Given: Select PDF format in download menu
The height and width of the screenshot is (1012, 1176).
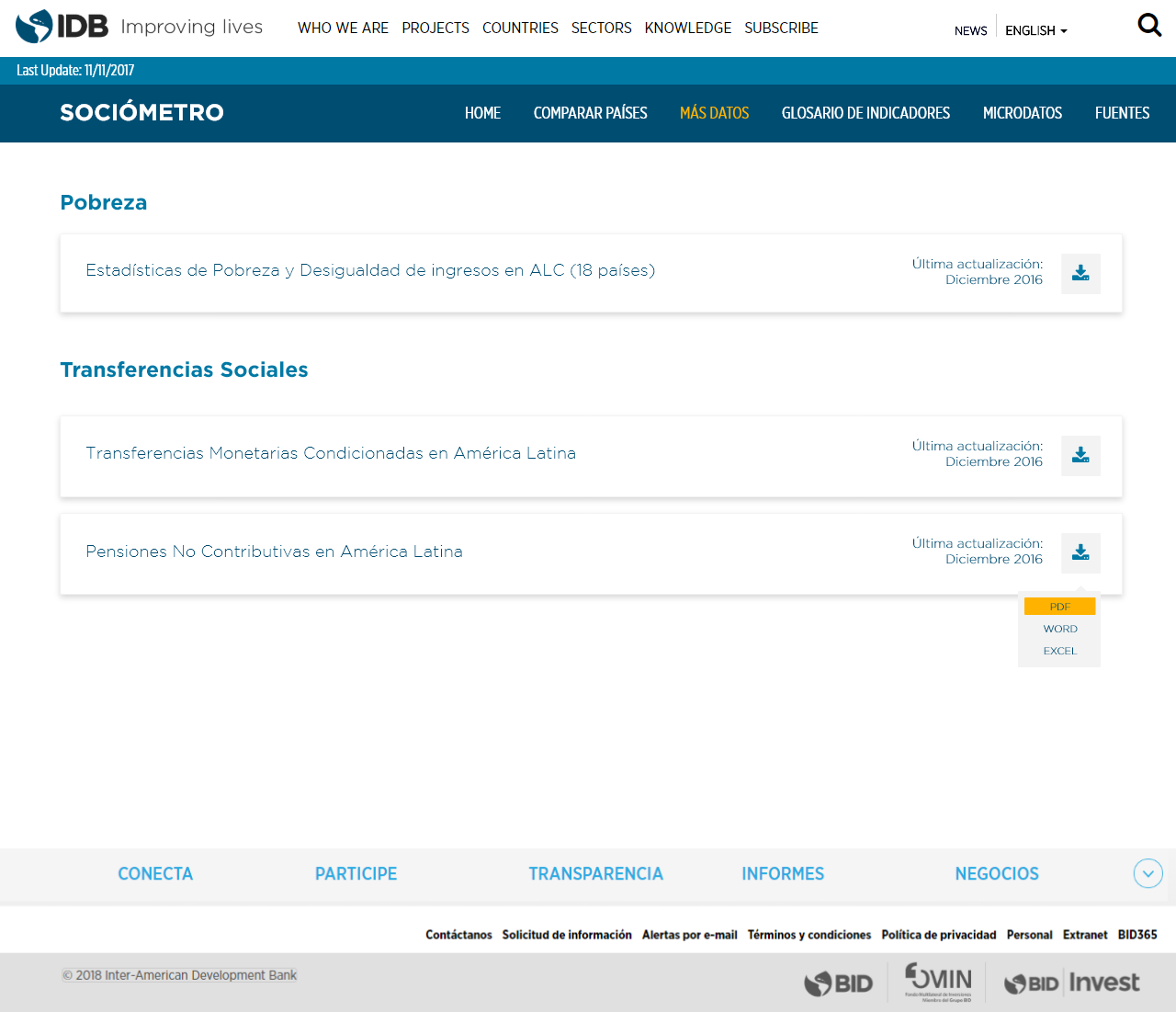Looking at the screenshot, I should (x=1059, y=607).
